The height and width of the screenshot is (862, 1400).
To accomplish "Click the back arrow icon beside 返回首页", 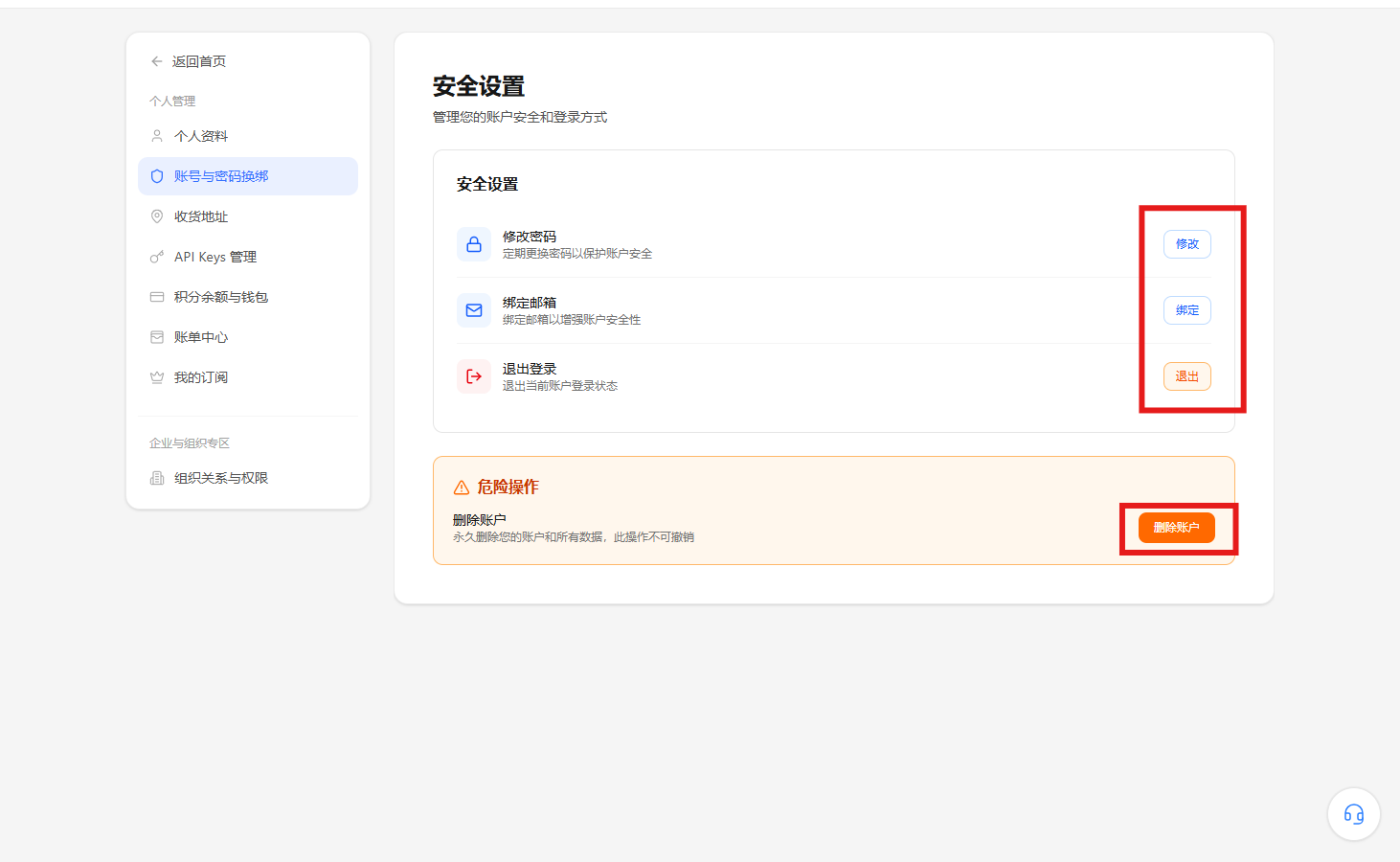I will point(157,61).
